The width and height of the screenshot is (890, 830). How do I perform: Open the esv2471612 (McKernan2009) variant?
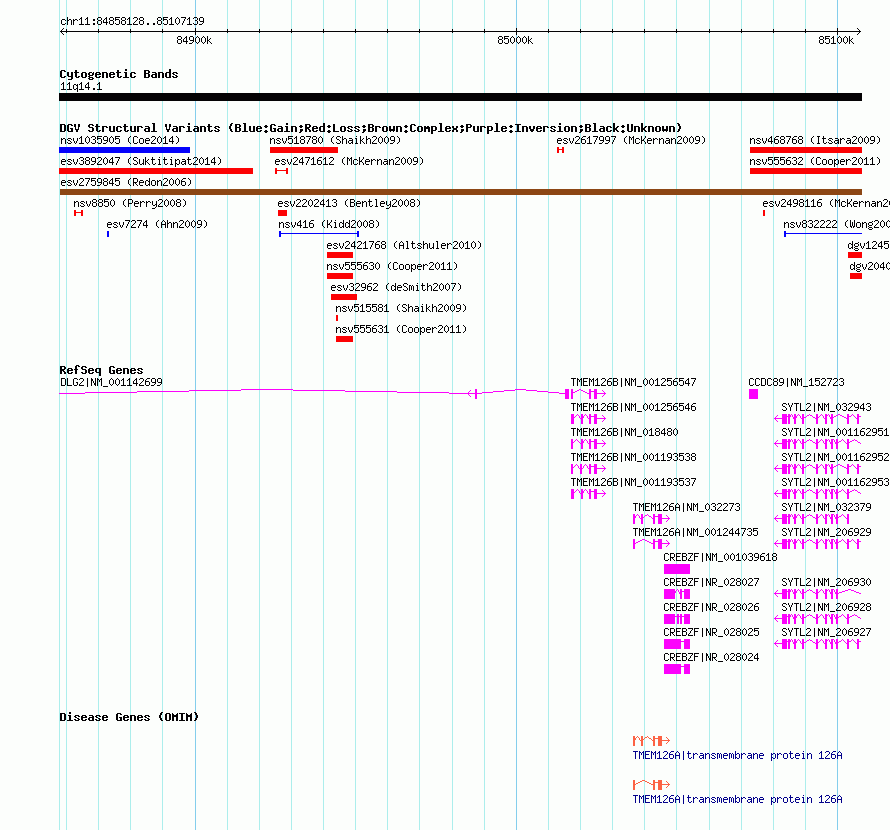(282, 171)
